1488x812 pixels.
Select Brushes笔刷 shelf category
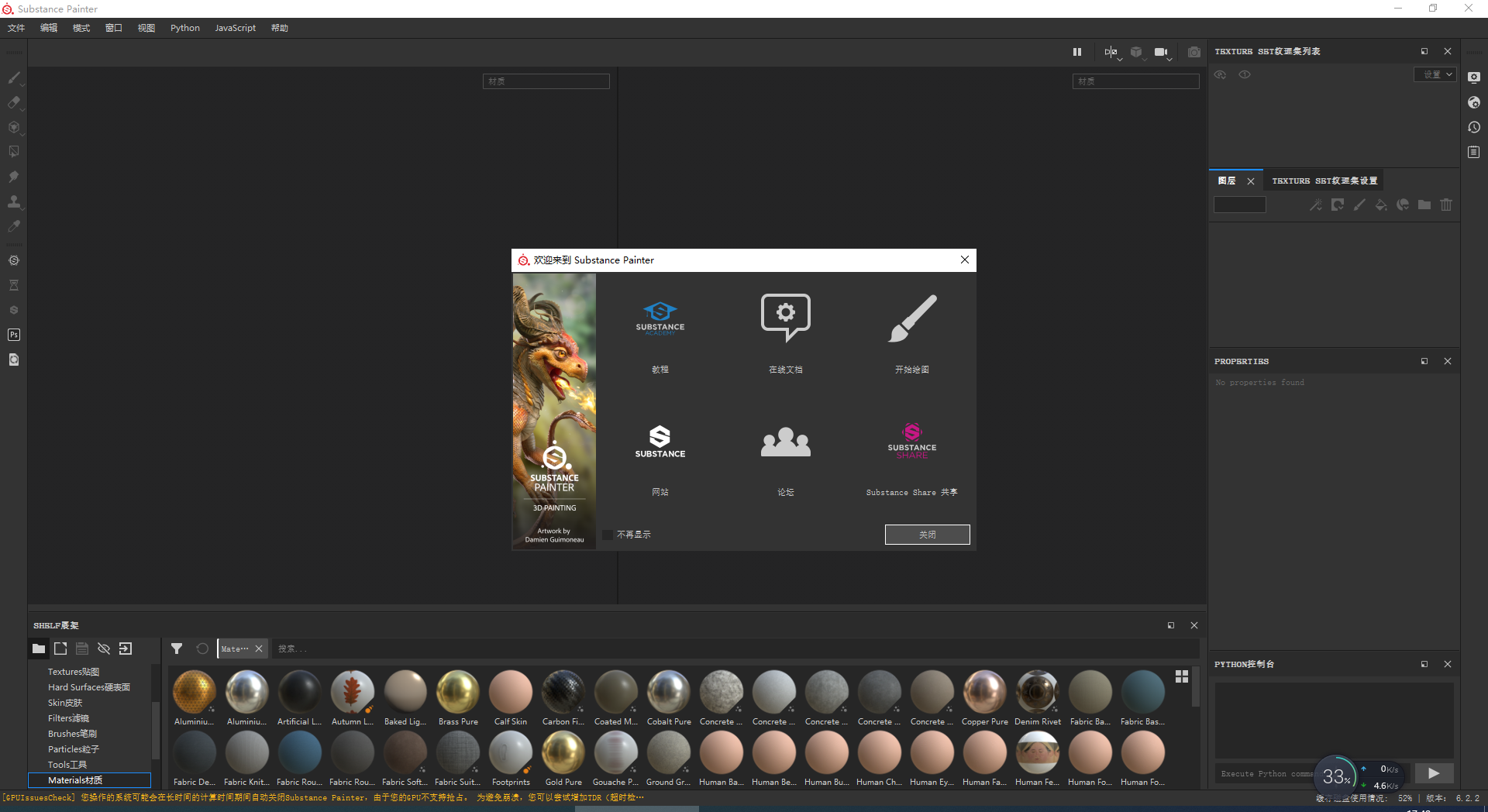point(72,734)
